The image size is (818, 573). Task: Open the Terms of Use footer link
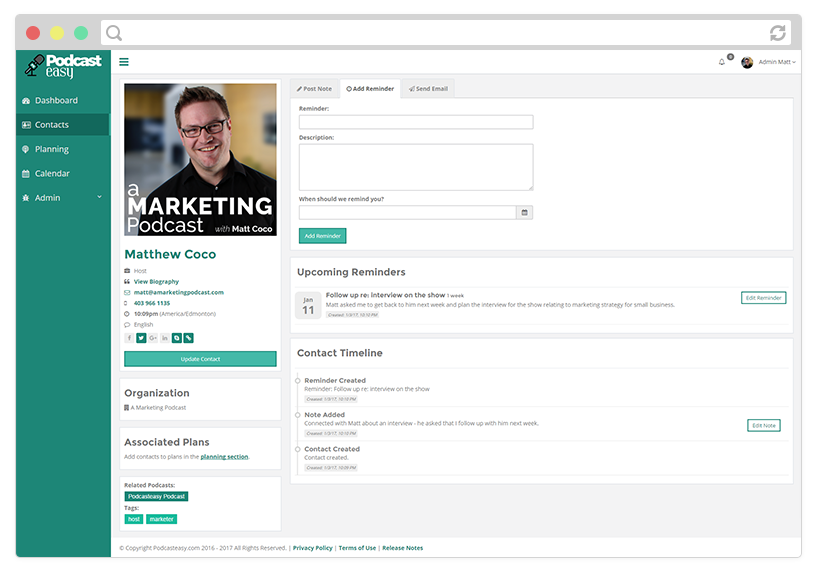(x=357, y=548)
